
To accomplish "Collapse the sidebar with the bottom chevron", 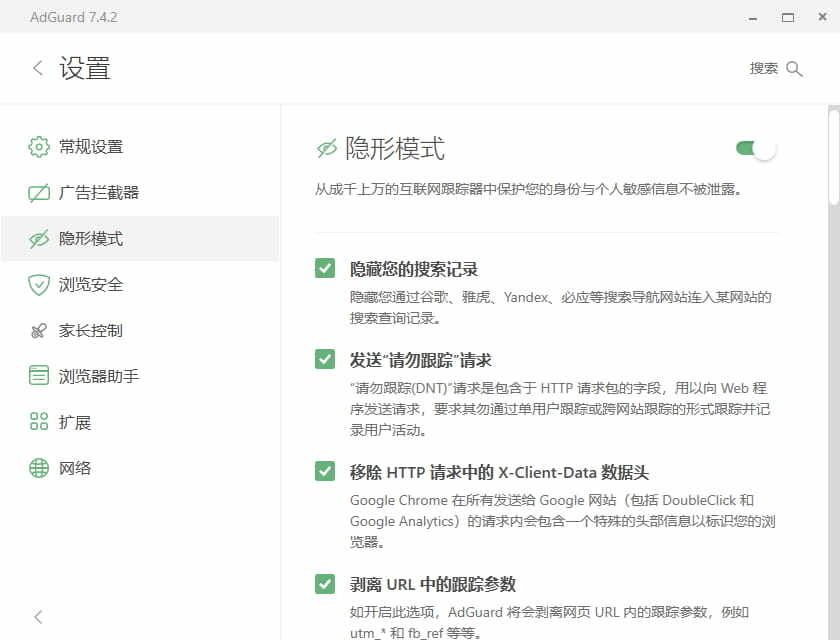I will coord(38,617).
